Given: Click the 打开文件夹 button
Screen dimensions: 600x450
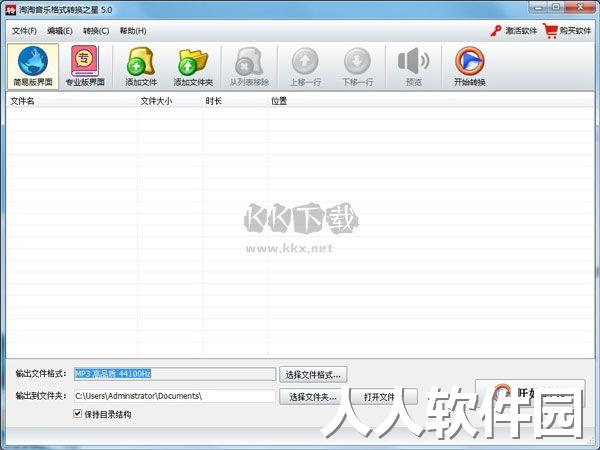Looking at the screenshot, I should (384, 397).
